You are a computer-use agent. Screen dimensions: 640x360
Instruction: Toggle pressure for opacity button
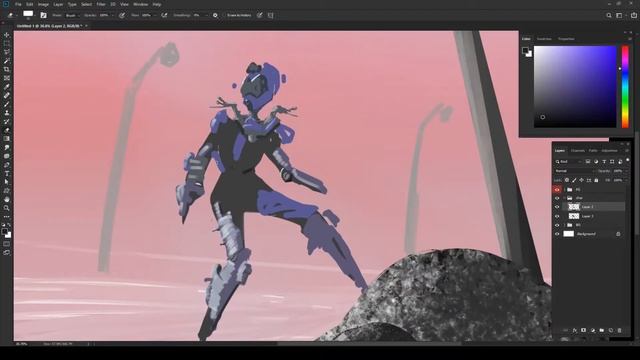click(x=122, y=16)
